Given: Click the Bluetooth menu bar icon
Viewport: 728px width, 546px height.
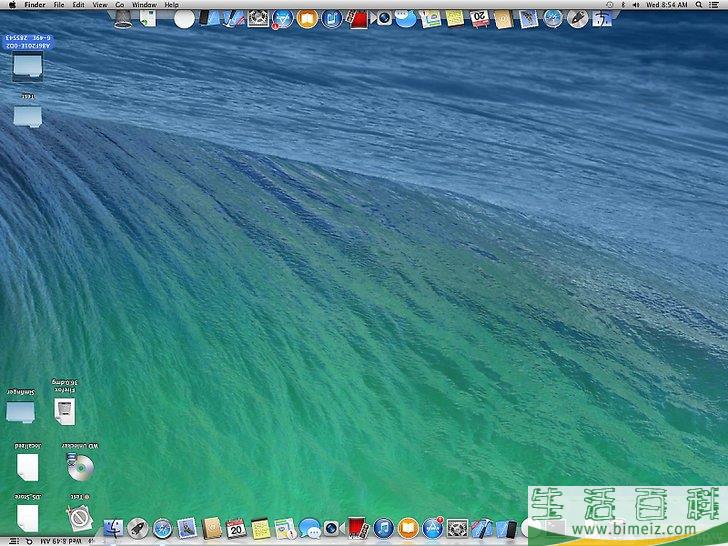Looking at the screenshot, I should (624, 5).
